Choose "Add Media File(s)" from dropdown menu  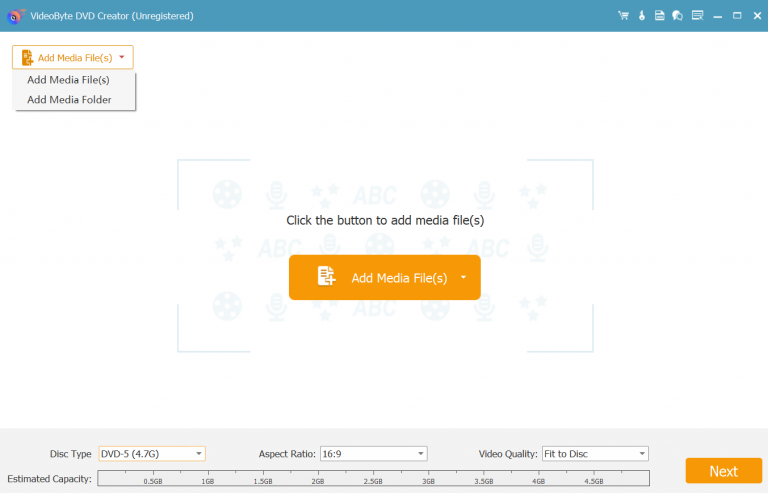click(x=68, y=80)
